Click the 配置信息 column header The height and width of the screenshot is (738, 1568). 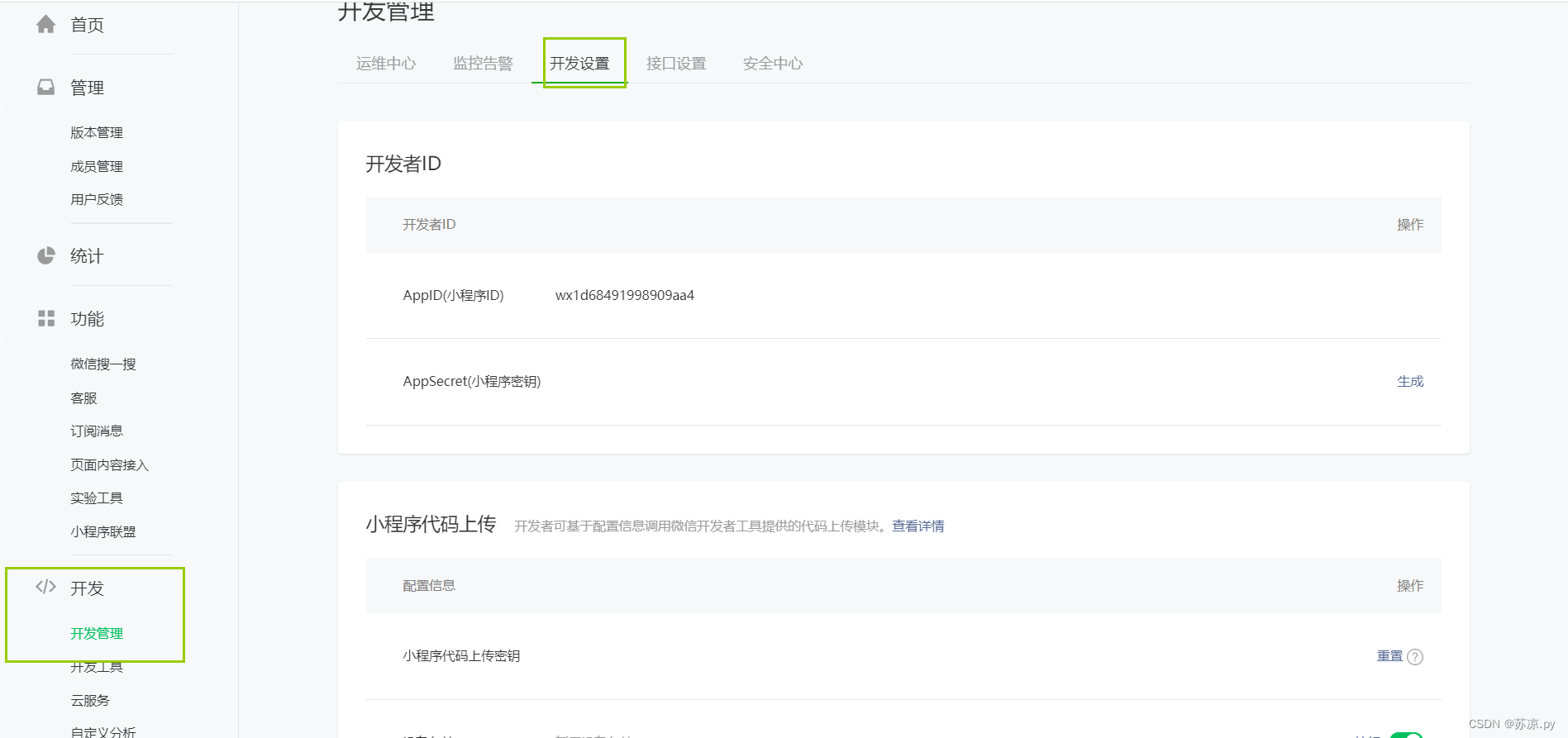[429, 585]
